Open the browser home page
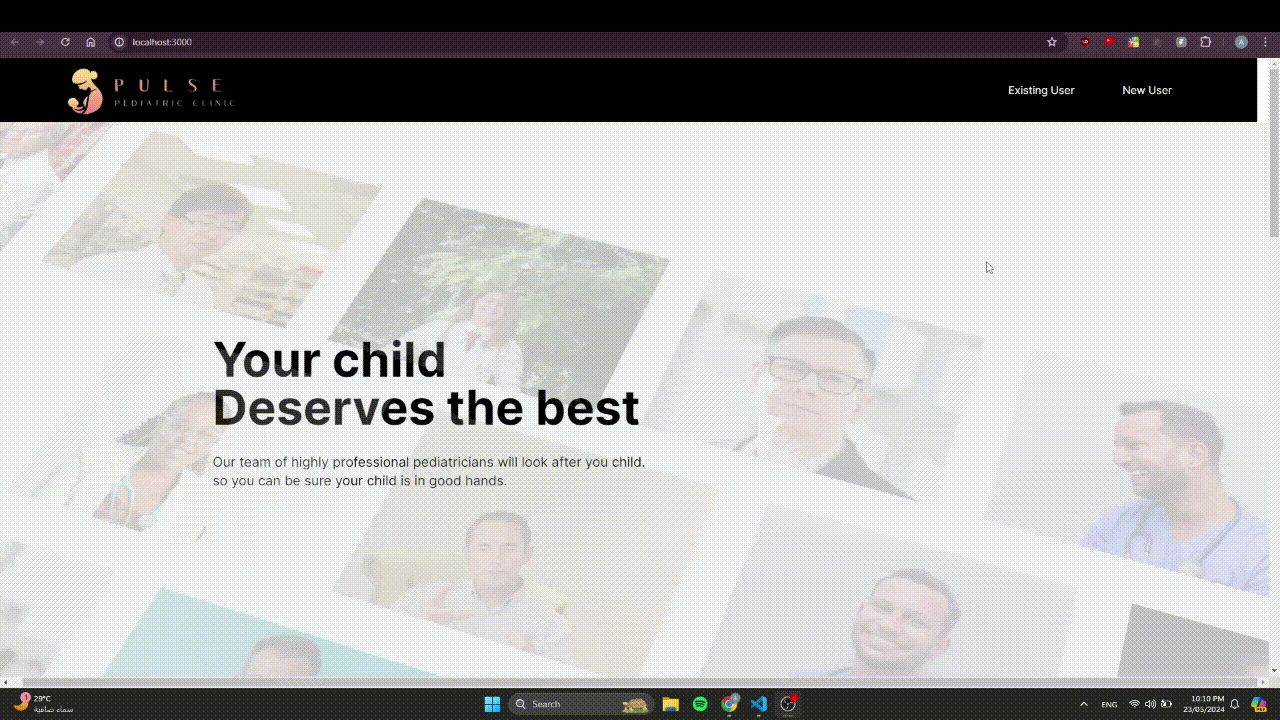Image resolution: width=1280 pixels, height=720 pixels. pyautogui.click(x=90, y=42)
